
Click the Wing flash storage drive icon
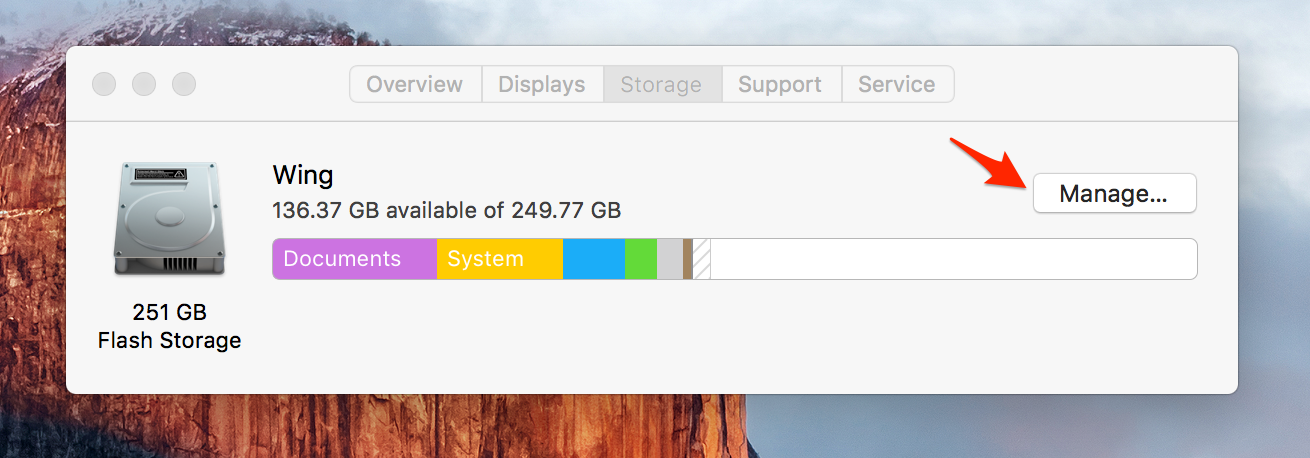(169, 219)
